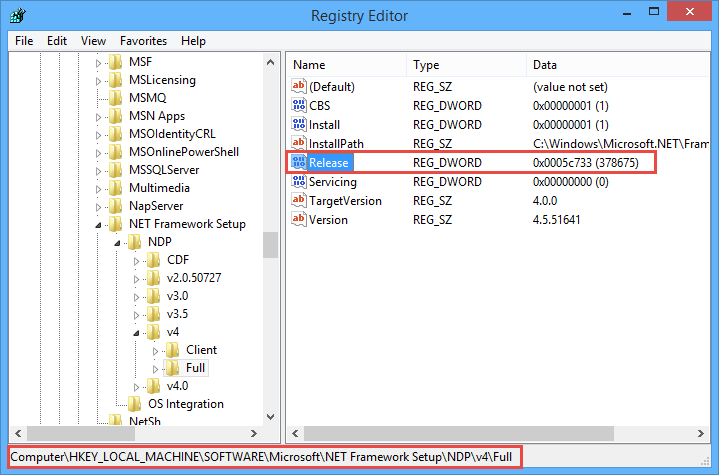Click the tree pane vertical scrollbar thumb
This screenshot has height=475, width=719.
(270, 245)
